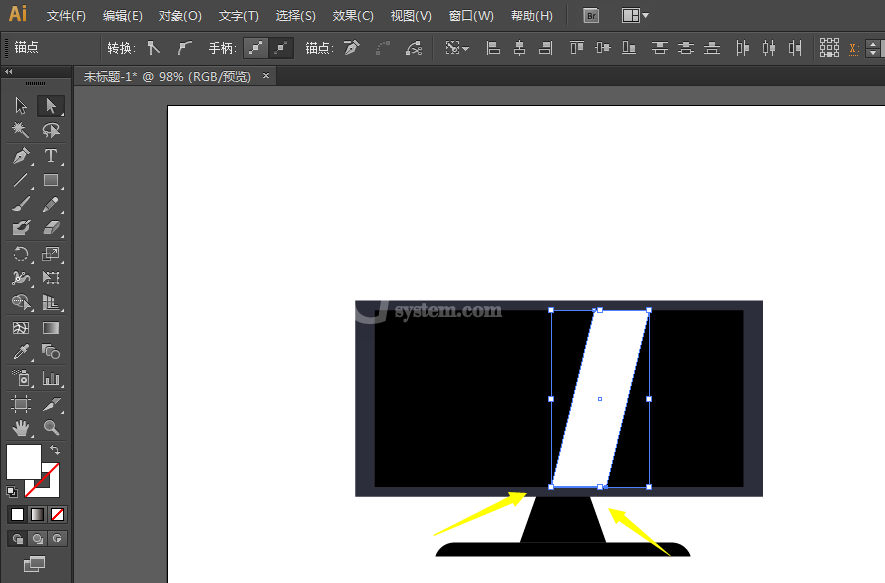The width and height of the screenshot is (885, 583).
Task: Select the Selection tool (black arrow)
Action: tap(21, 106)
